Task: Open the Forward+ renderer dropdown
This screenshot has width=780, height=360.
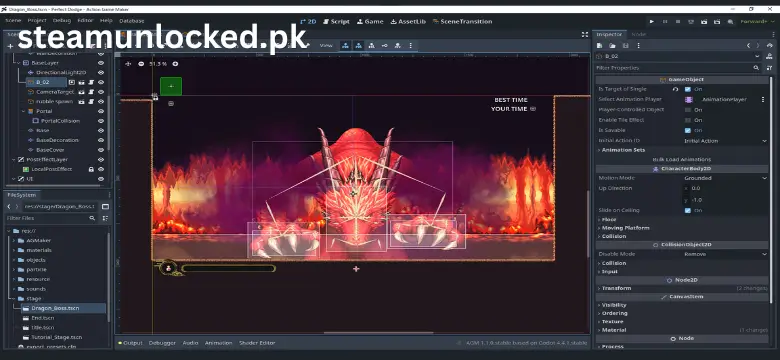Action: pos(757,21)
